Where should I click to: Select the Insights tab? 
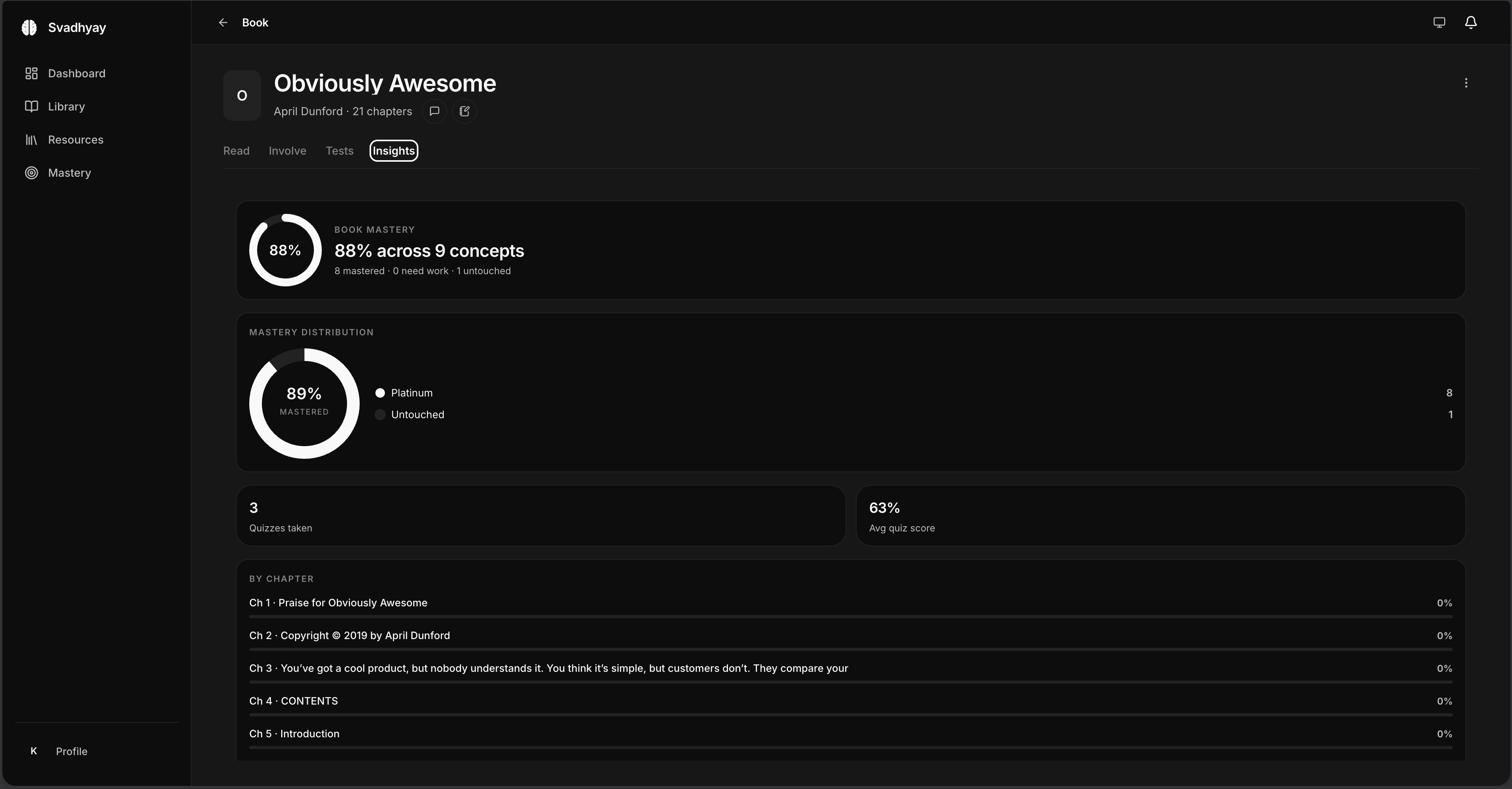coord(394,151)
